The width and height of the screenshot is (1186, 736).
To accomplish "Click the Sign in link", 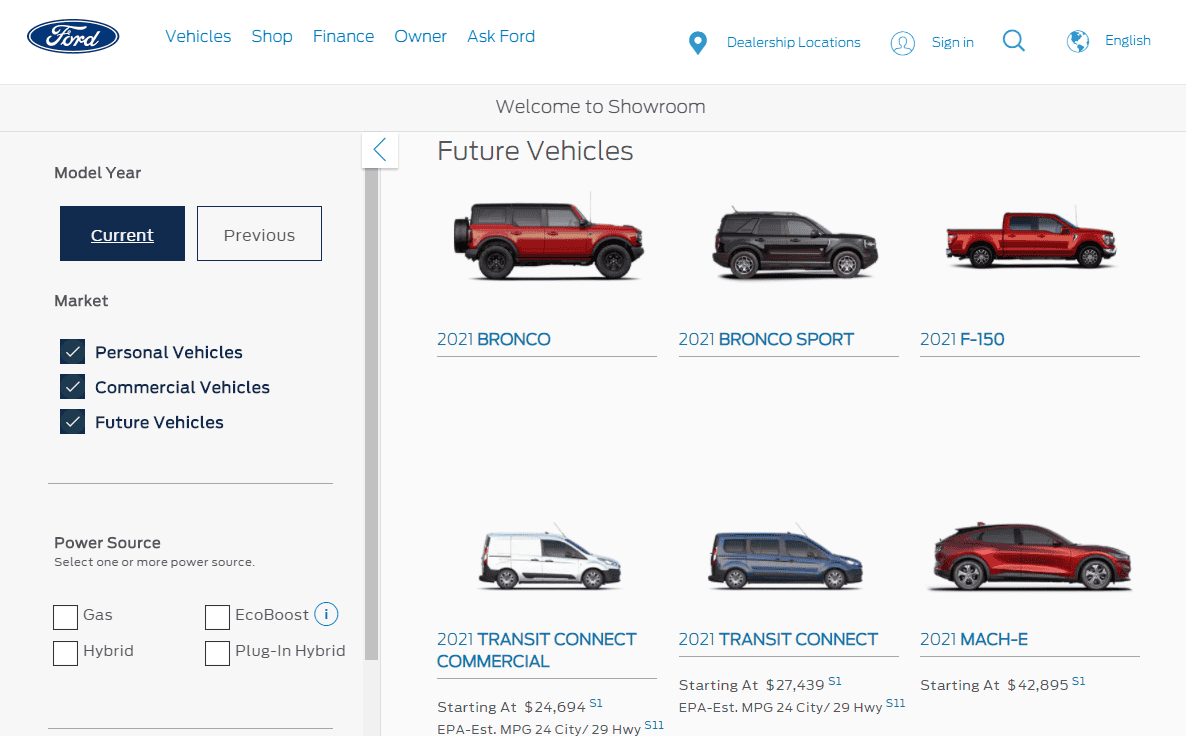I will pyautogui.click(x=952, y=42).
